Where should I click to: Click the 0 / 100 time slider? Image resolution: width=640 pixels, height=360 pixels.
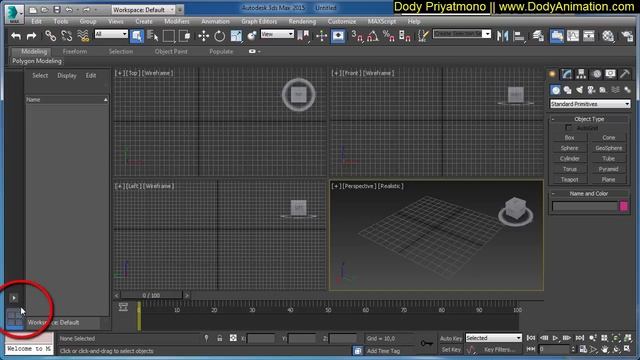click(151, 295)
